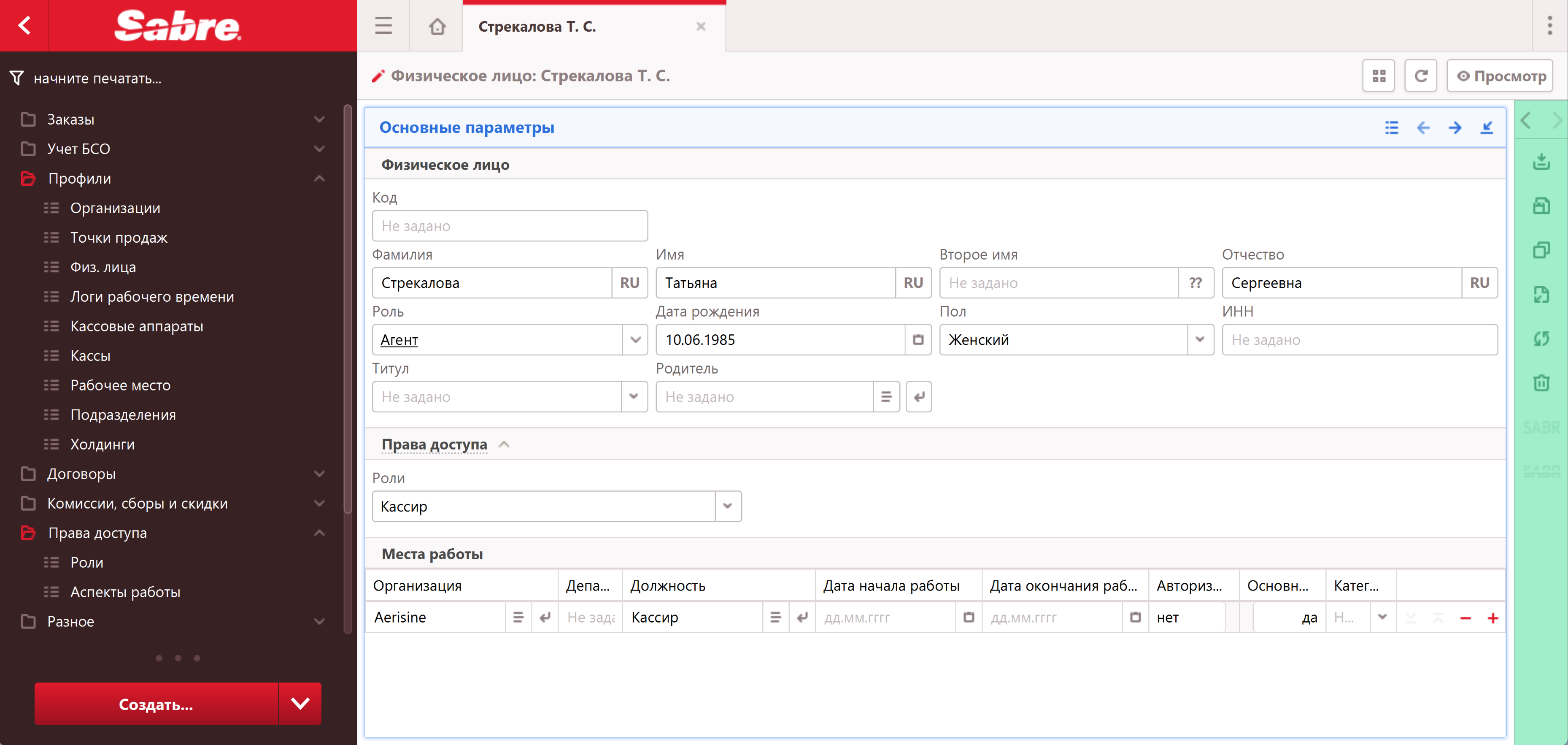Go to the home icon tab

point(437,26)
